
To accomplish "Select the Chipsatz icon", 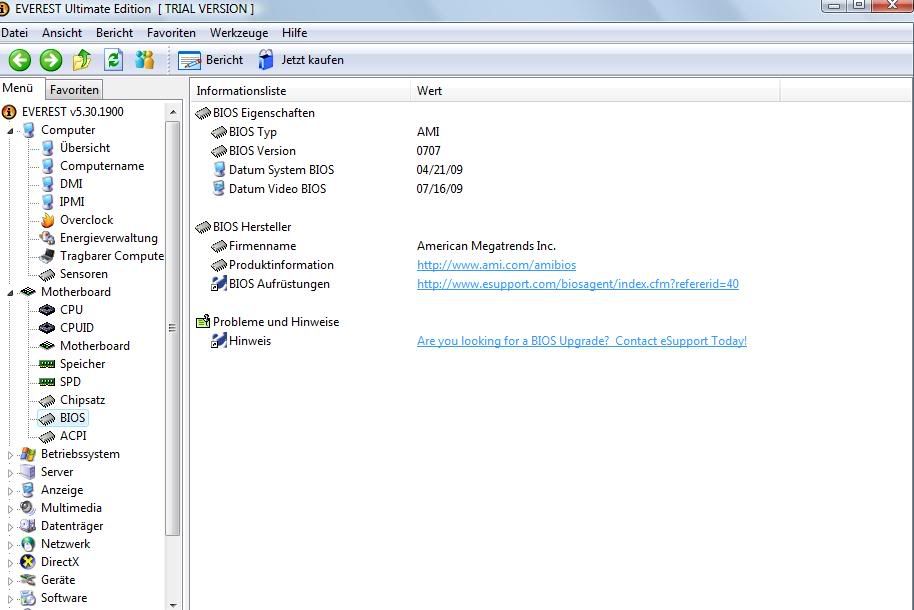I will click(x=47, y=401).
